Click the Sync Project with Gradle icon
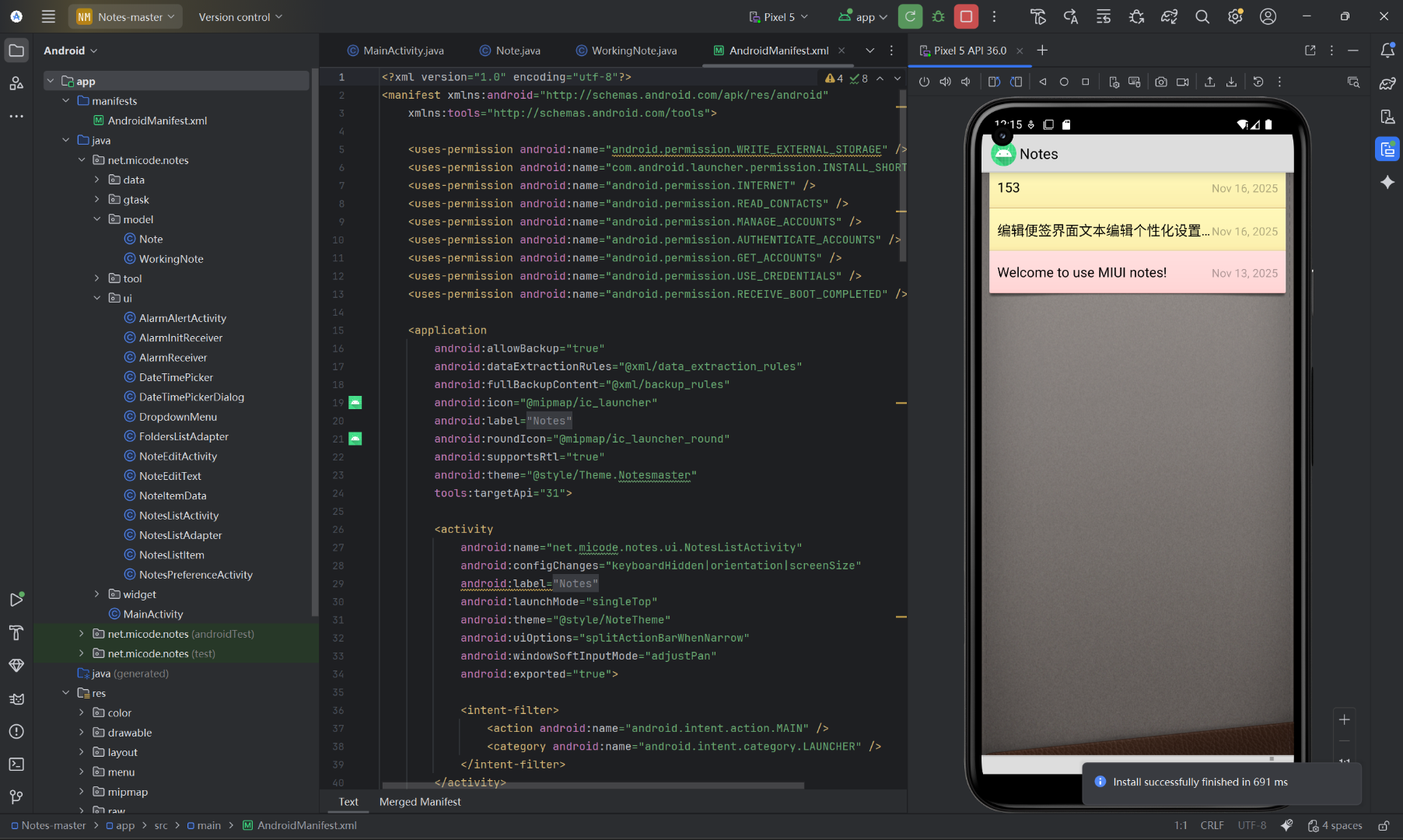This screenshot has height=840, width=1403. [x=1170, y=16]
